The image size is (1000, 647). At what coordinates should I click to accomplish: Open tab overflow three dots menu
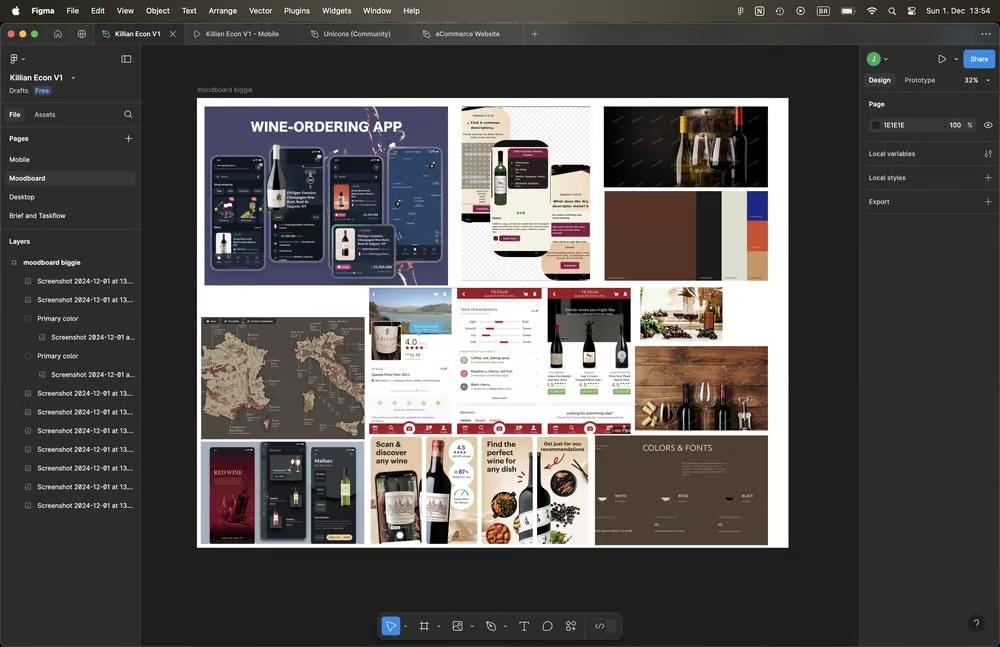(986, 34)
